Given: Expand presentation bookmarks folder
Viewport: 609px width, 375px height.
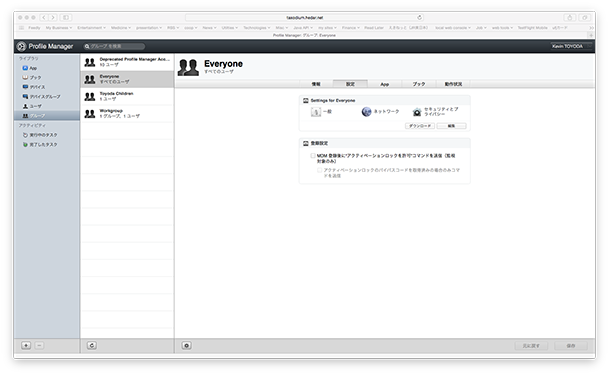Looking at the screenshot, I should [x=149, y=28].
